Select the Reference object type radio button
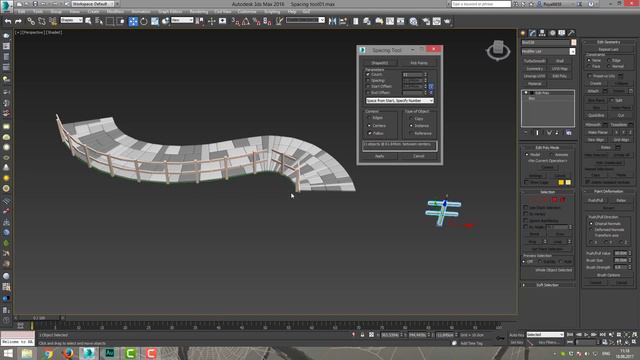 pyautogui.click(x=411, y=133)
